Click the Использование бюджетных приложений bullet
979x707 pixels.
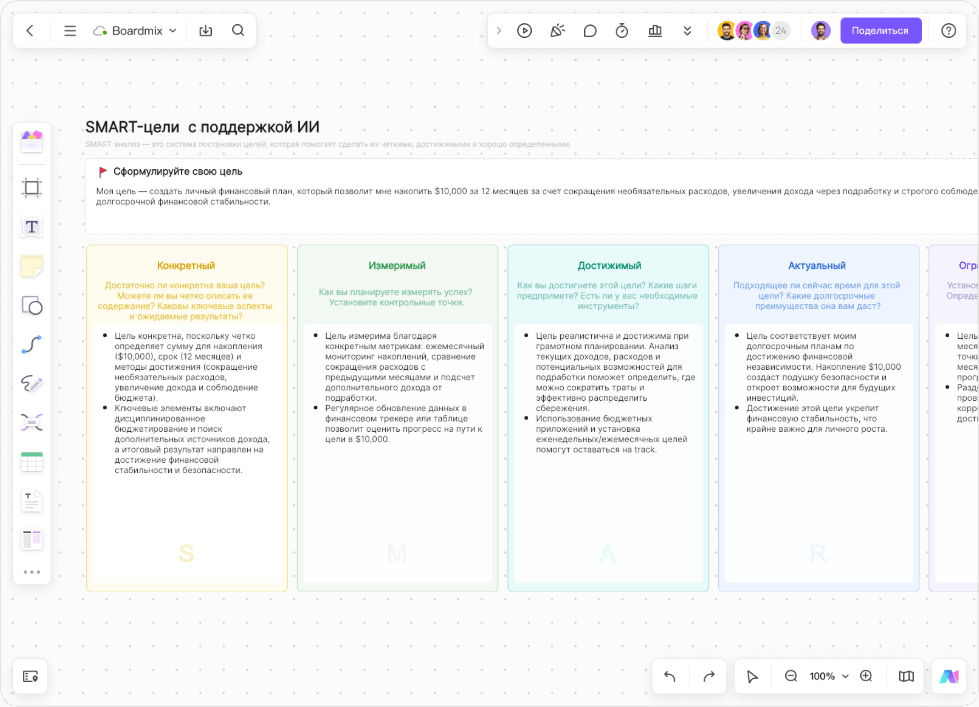tap(612, 434)
